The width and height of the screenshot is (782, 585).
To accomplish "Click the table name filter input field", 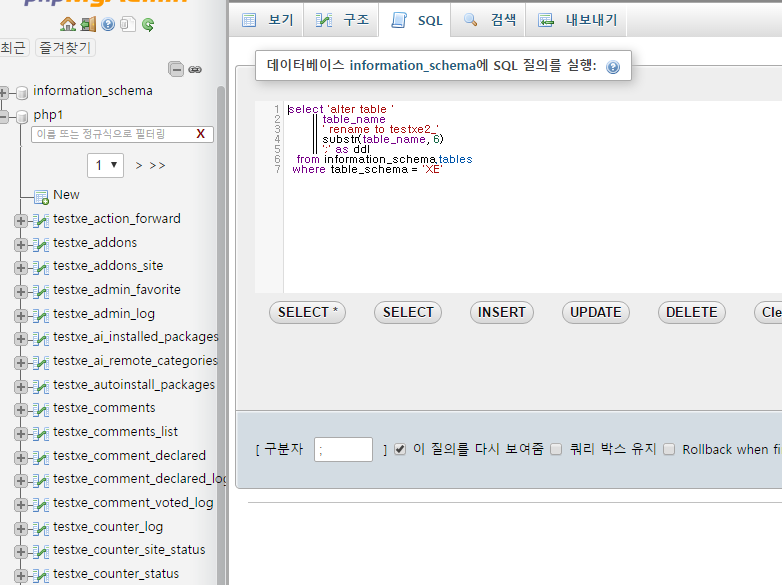I will click(110, 134).
